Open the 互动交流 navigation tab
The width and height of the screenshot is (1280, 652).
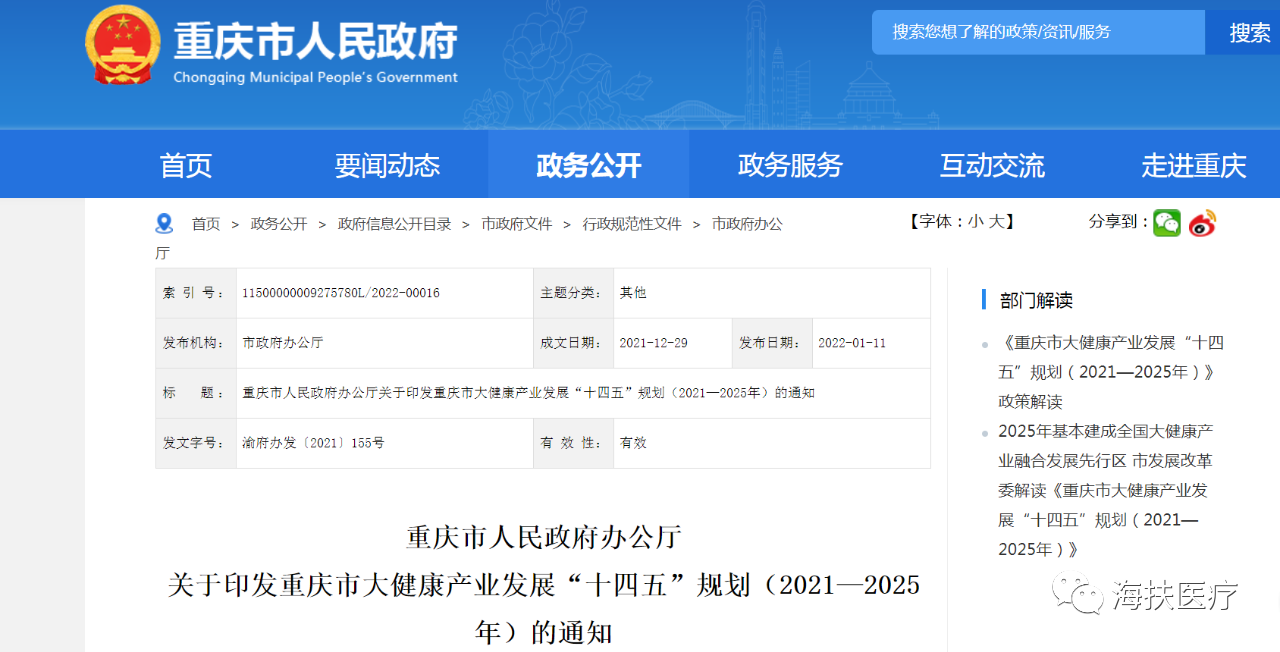pos(991,165)
